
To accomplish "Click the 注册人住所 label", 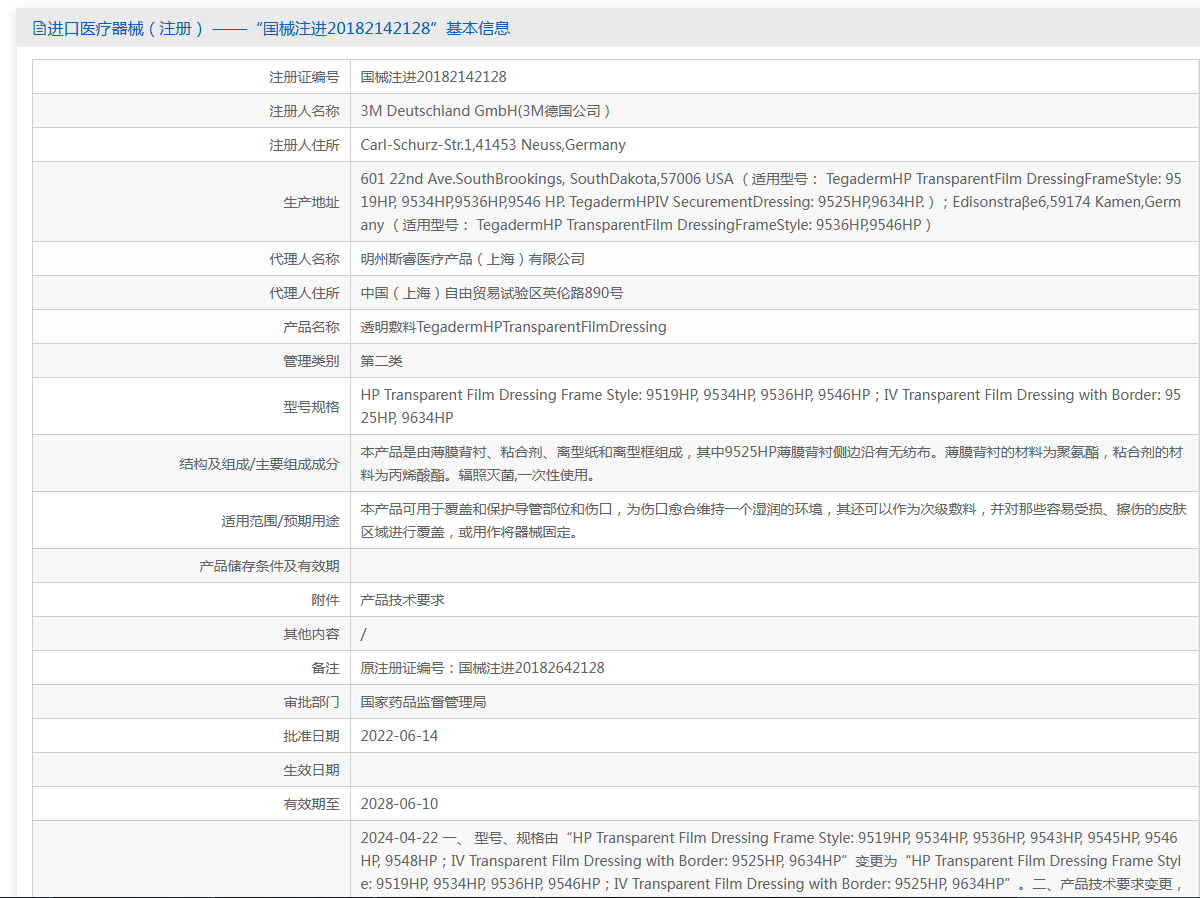I will click(304, 145).
